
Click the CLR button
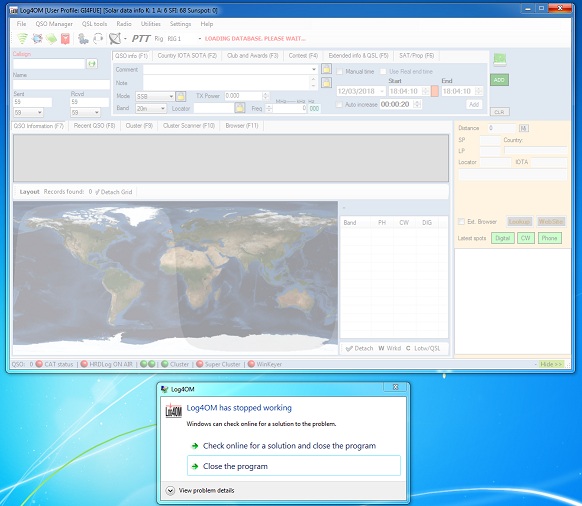tap(500, 112)
